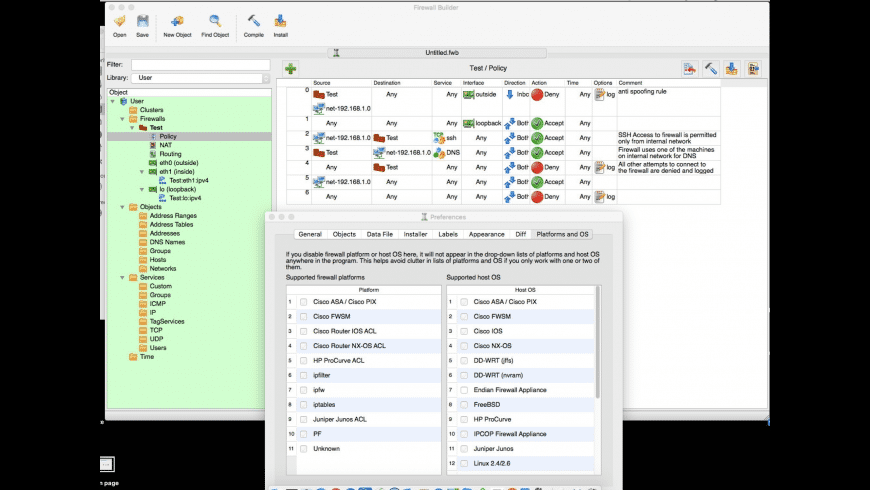This screenshot has height=490, width=870.
Task: Switch to the Installer preferences tab
Action: [x=415, y=234]
